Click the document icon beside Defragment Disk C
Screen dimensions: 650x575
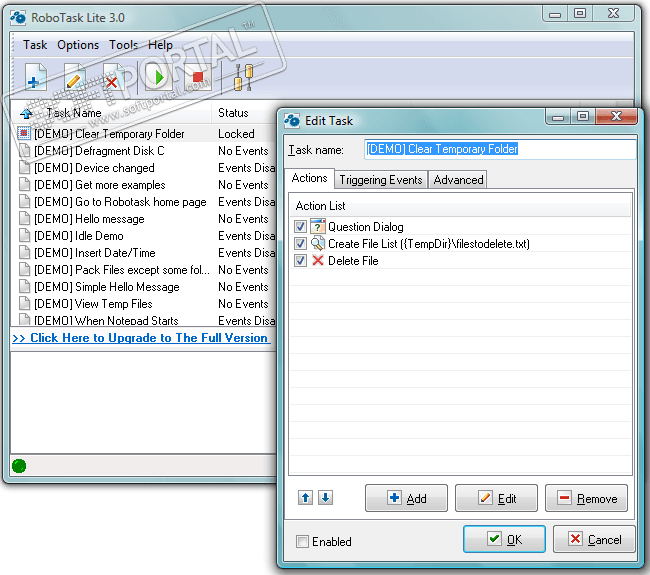coord(25,150)
